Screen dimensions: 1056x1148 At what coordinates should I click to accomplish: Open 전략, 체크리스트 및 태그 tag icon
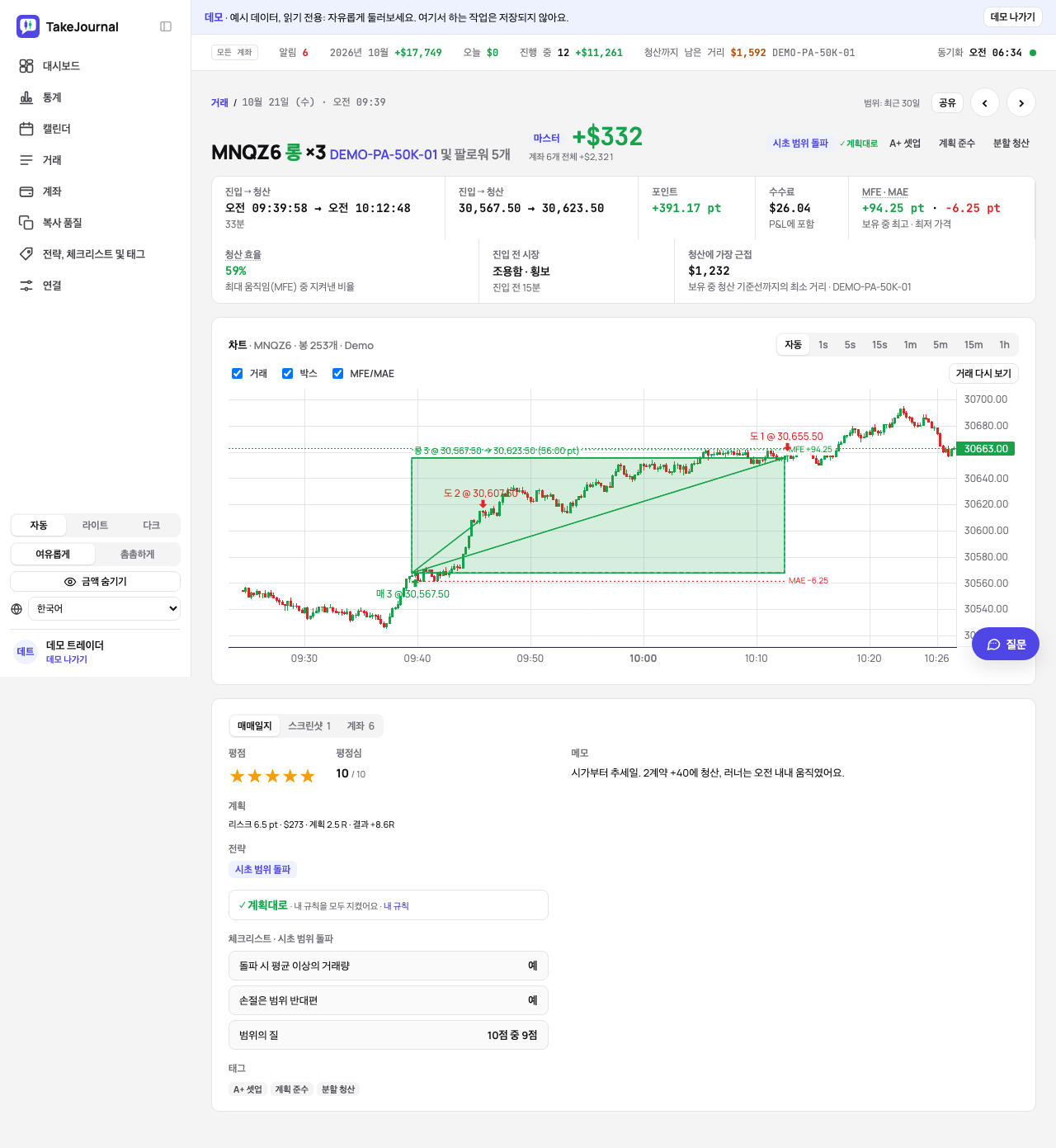tap(26, 254)
